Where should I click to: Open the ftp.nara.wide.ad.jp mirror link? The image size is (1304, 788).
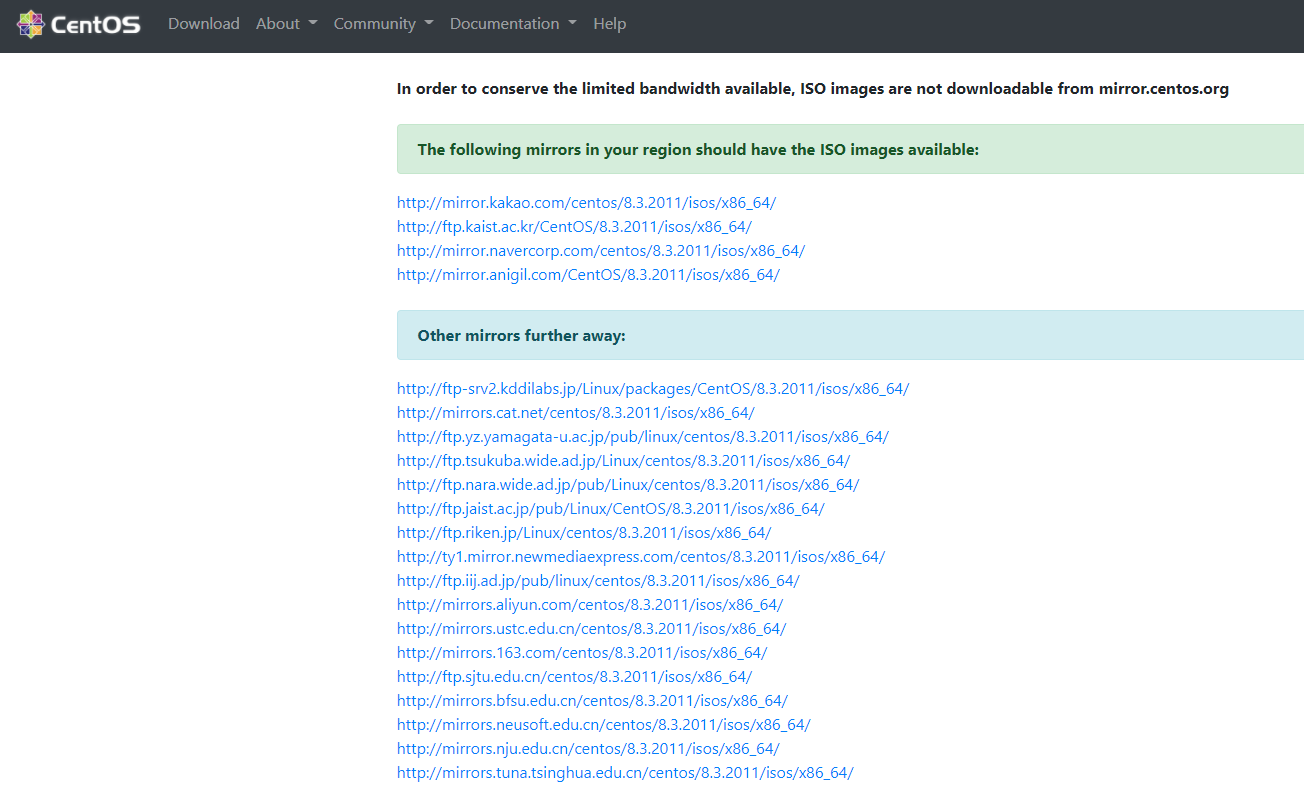[628, 485]
